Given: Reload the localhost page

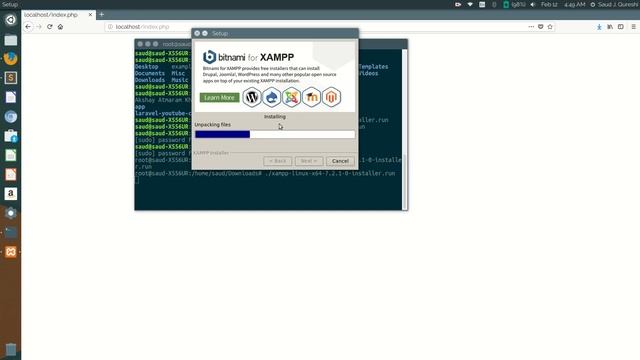Looking at the screenshot, I should point(49,27).
